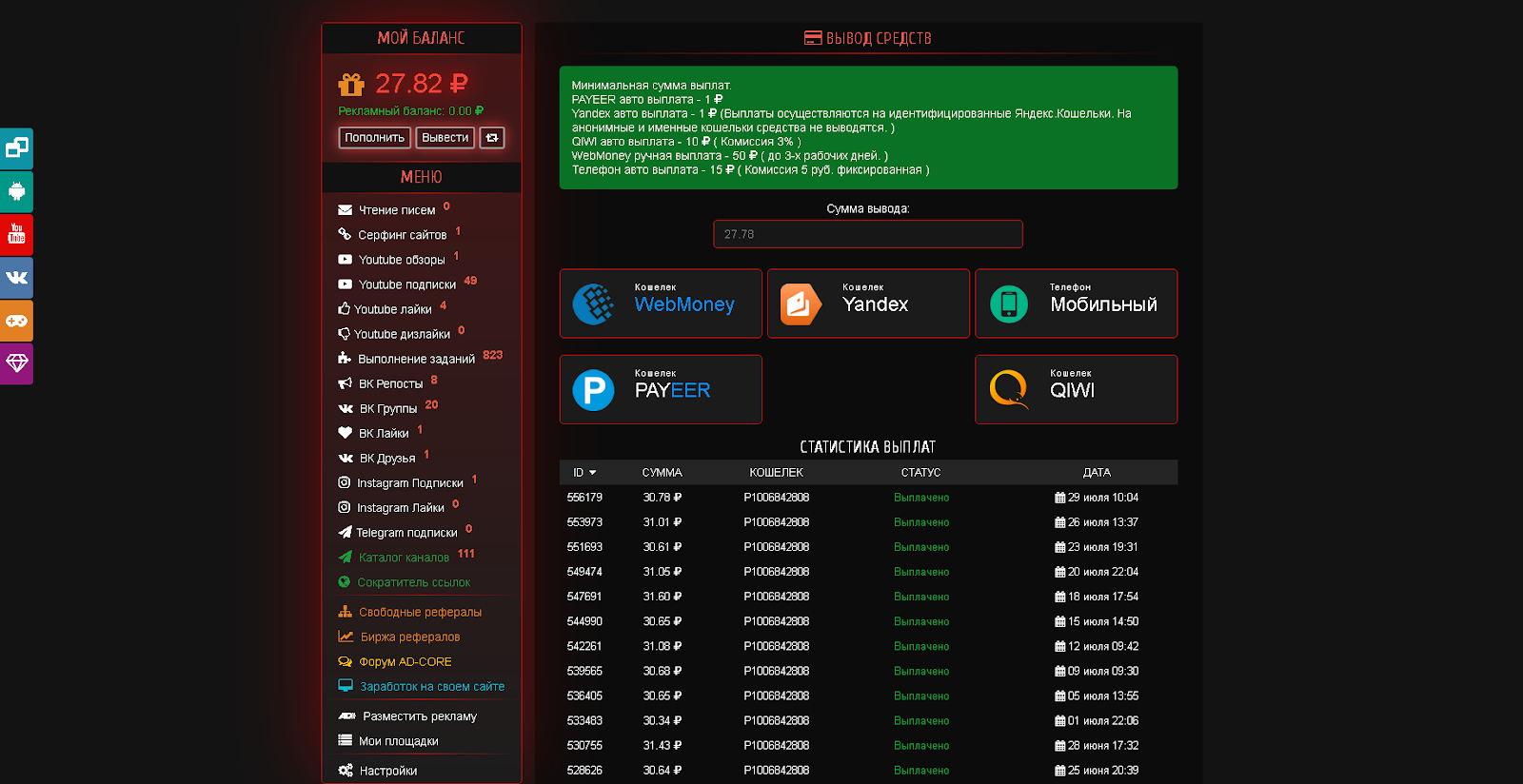
Task: Open the YouTube red sidebar icon
Action: (x=16, y=234)
